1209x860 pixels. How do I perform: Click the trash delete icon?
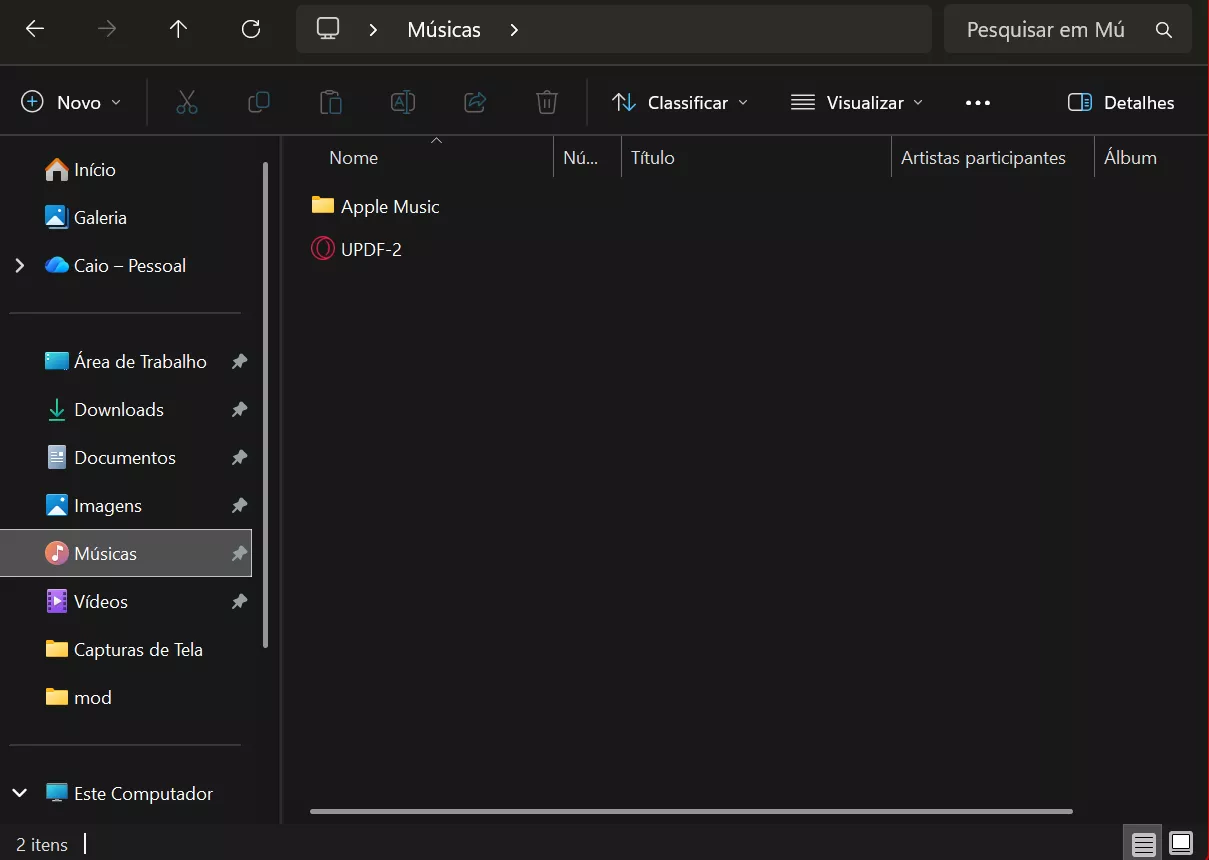point(547,102)
